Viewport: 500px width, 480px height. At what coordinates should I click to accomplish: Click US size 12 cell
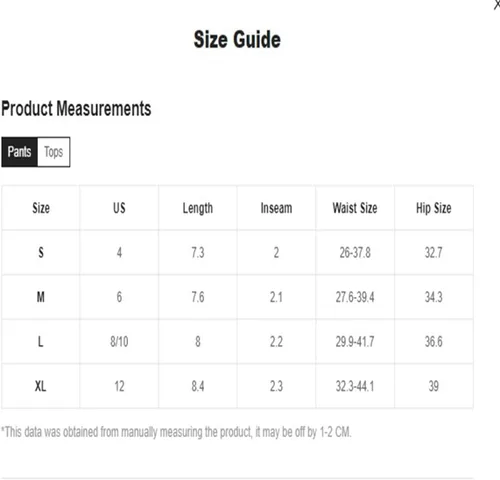(119, 386)
